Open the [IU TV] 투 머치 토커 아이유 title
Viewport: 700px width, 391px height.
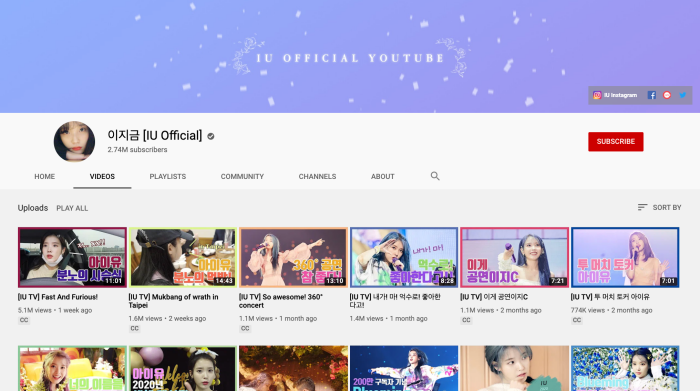tap(610, 297)
